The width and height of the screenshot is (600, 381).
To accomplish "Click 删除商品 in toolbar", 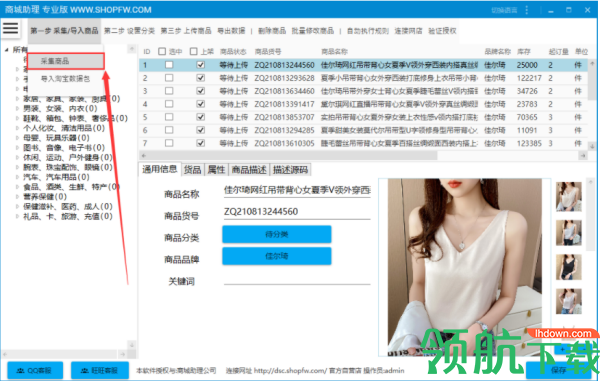I will click(272, 31).
